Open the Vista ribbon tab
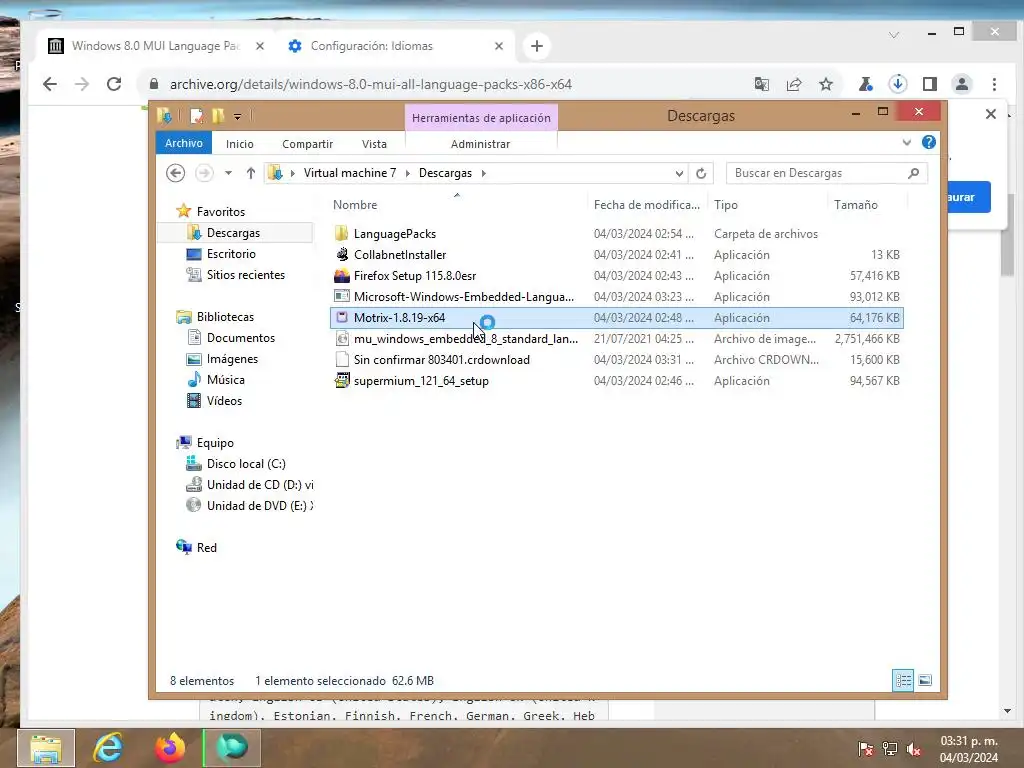The image size is (1024, 768). (374, 144)
